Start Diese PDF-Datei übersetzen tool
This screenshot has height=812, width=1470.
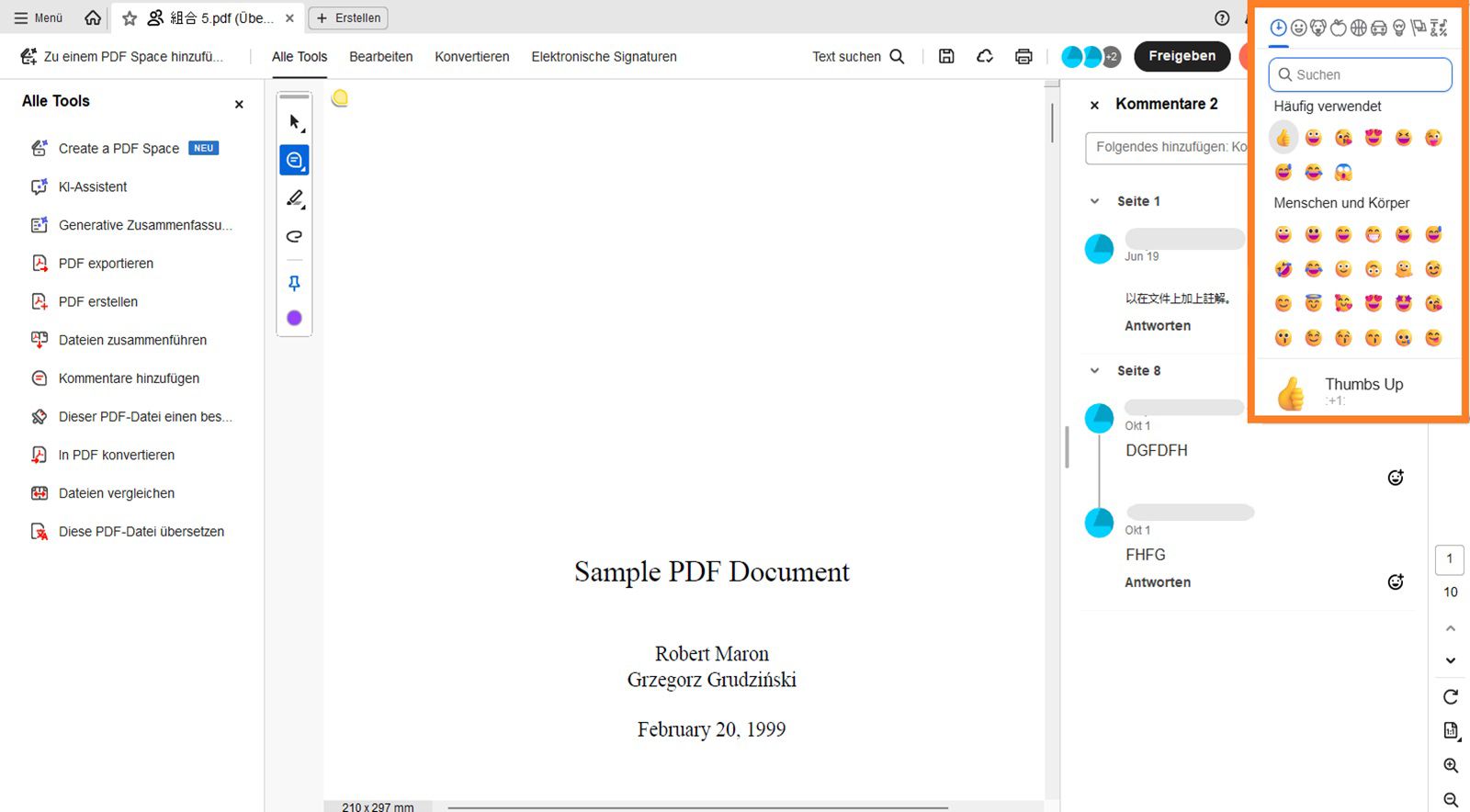[141, 532]
